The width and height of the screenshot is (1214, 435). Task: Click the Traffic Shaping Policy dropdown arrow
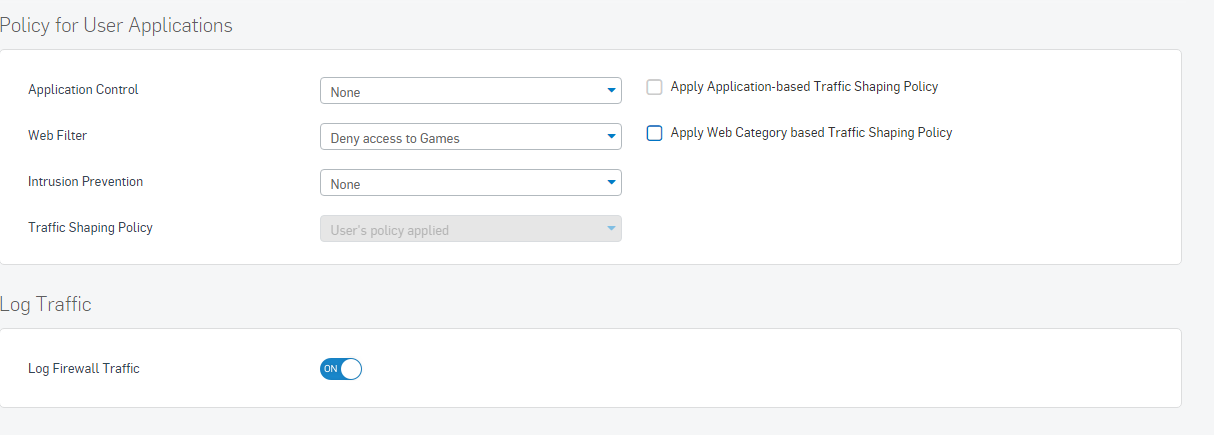611,229
